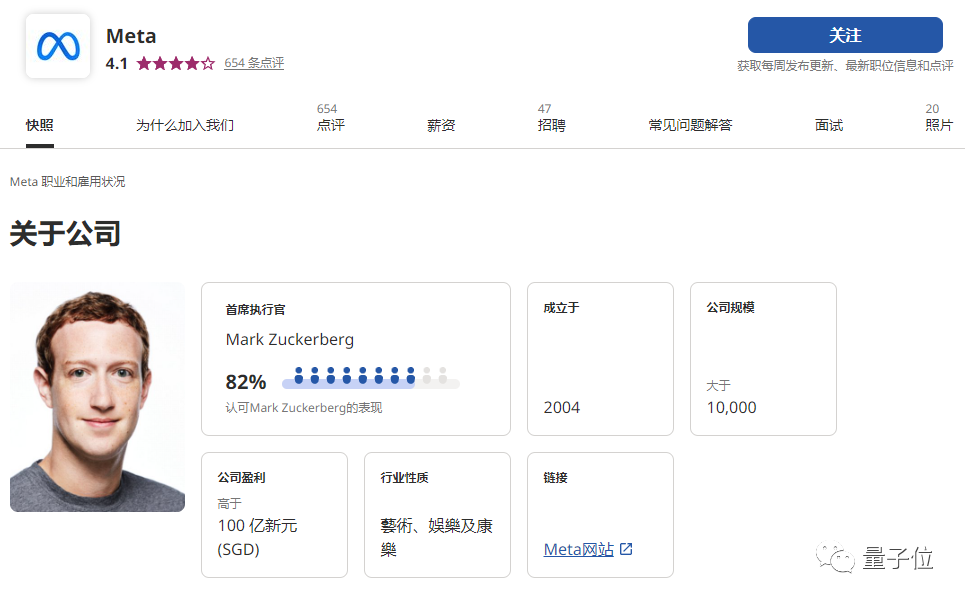Select the 为什么加入我们 tab

click(x=184, y=124)
